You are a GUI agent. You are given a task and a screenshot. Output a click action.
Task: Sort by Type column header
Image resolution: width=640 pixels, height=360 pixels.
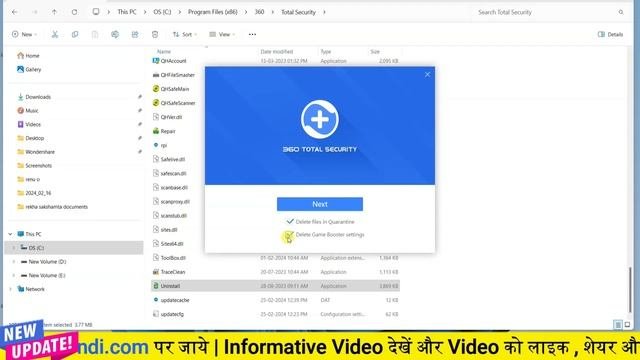pyautogui.click(x=326, y=51)
